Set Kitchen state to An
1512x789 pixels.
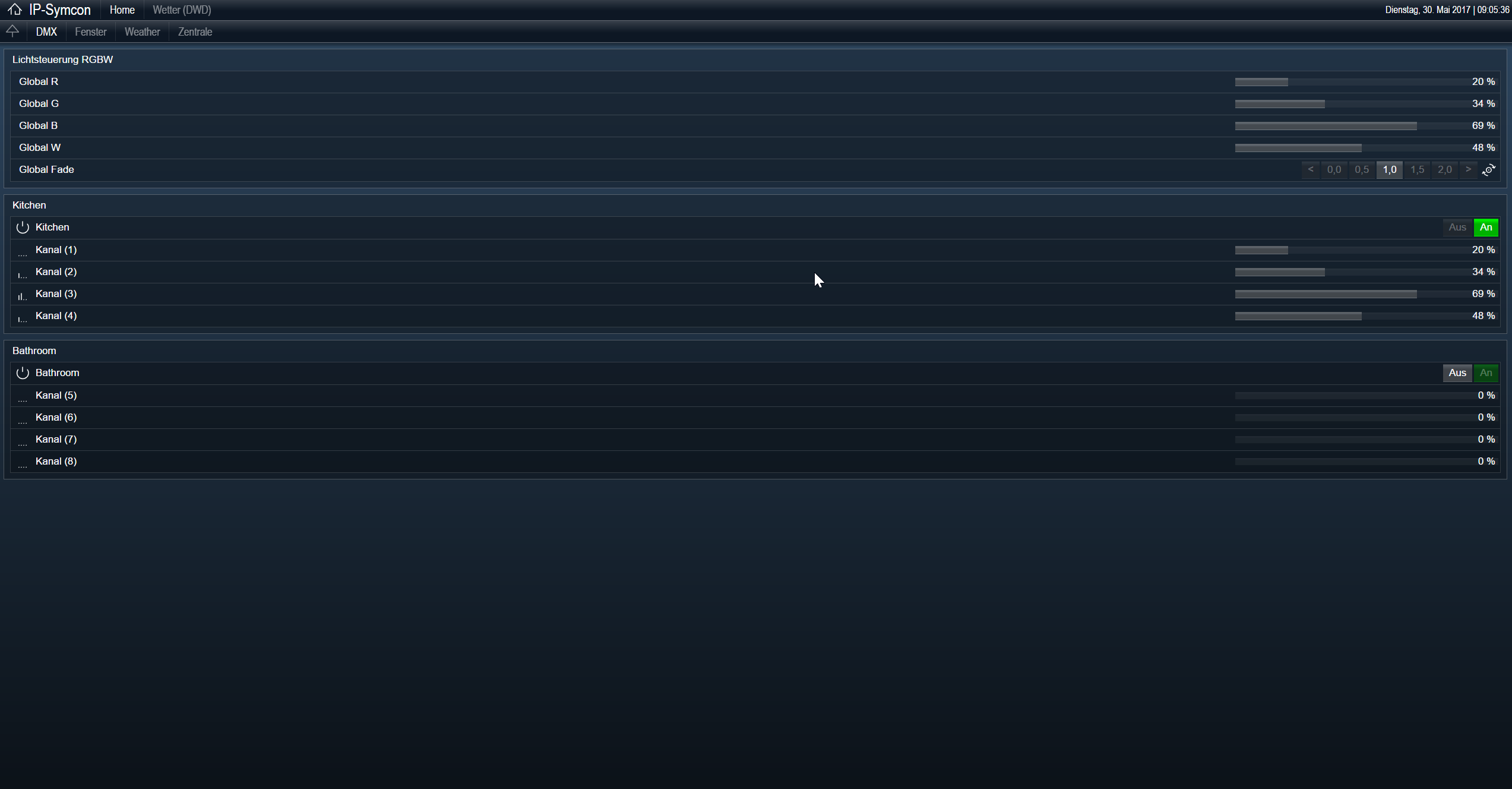coord(1486,227)
